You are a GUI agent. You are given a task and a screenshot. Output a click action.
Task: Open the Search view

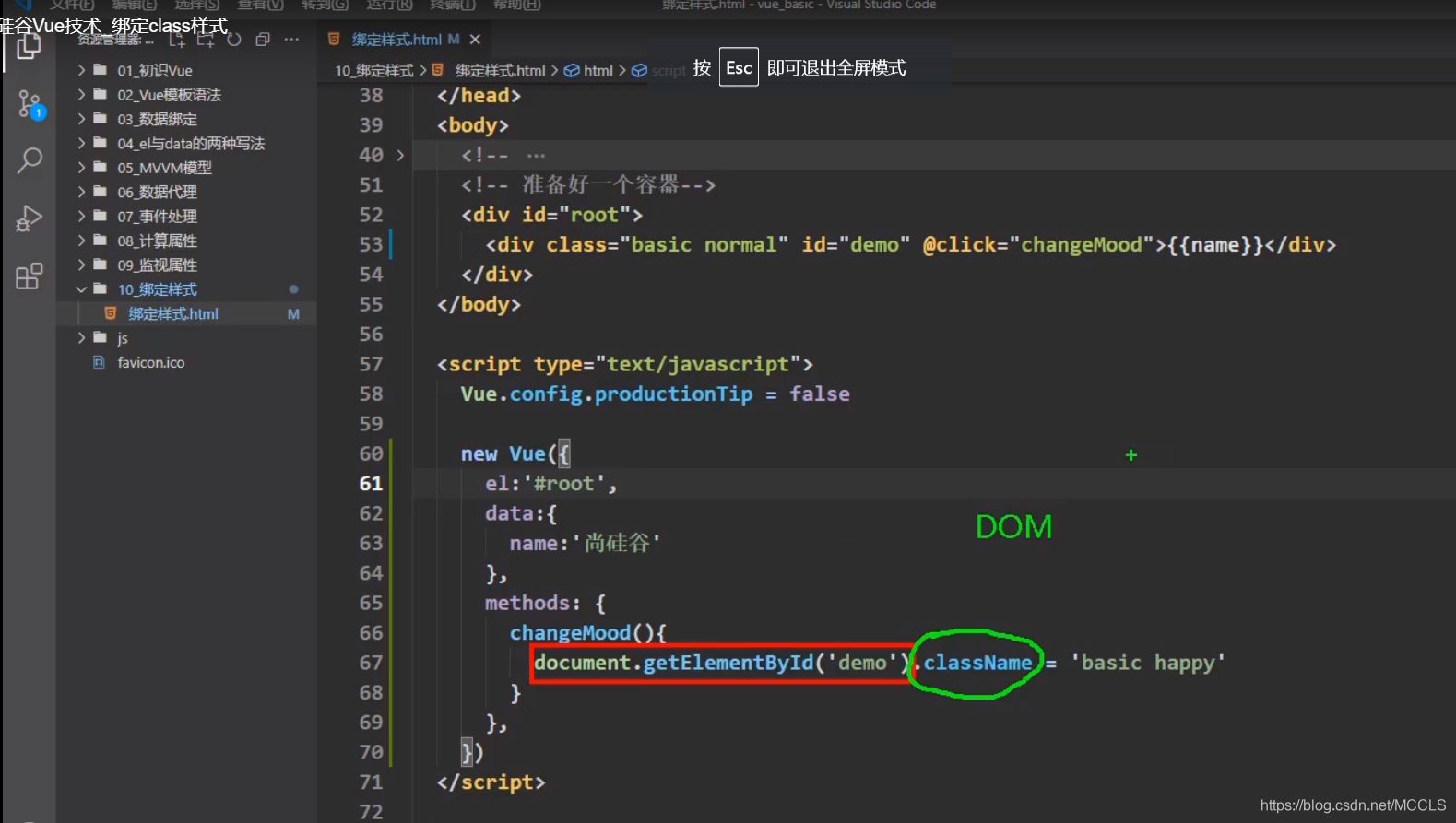pyautogui.click(x=30, y=161)
